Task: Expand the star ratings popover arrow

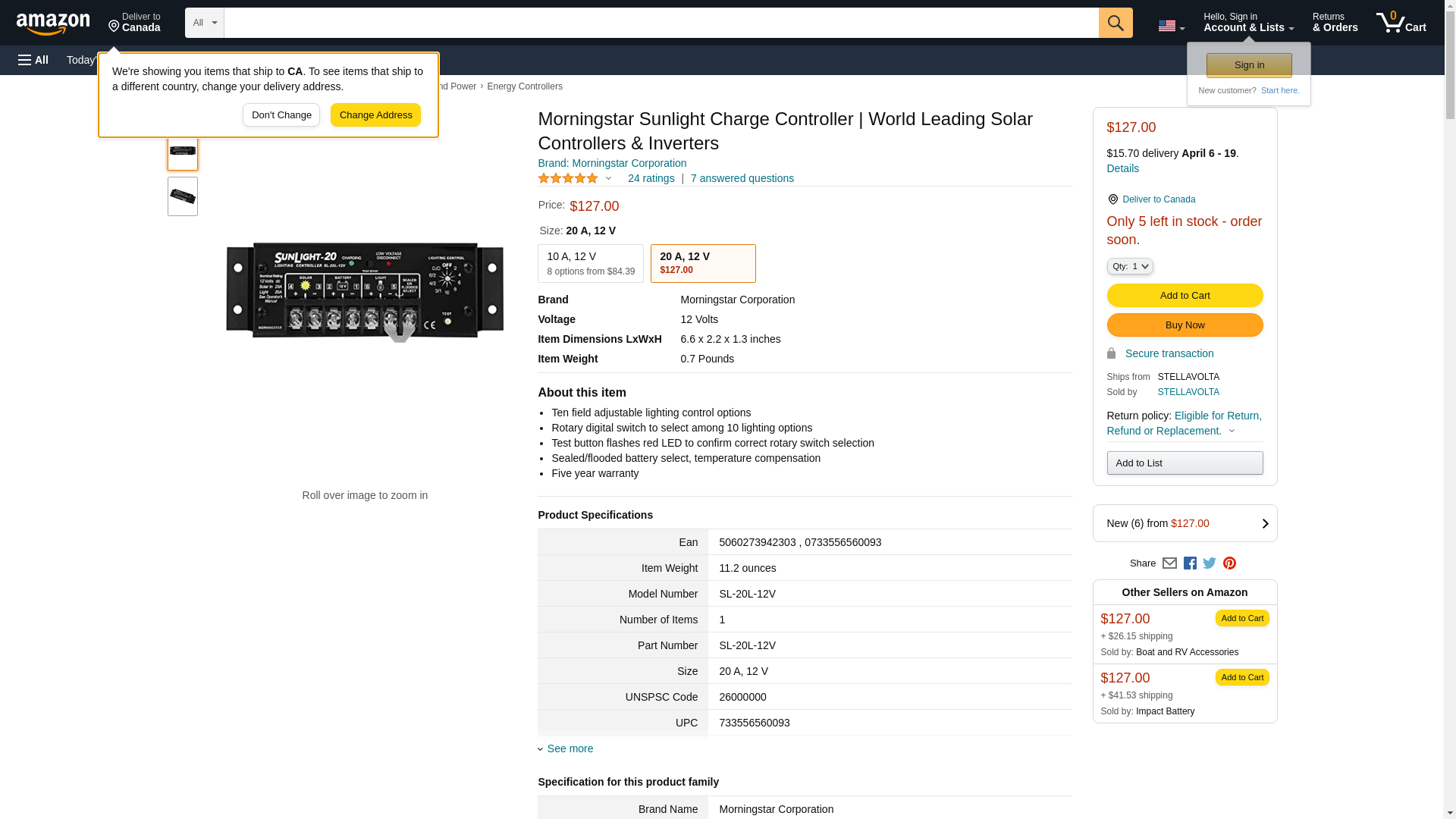Action: pos(608,179)
